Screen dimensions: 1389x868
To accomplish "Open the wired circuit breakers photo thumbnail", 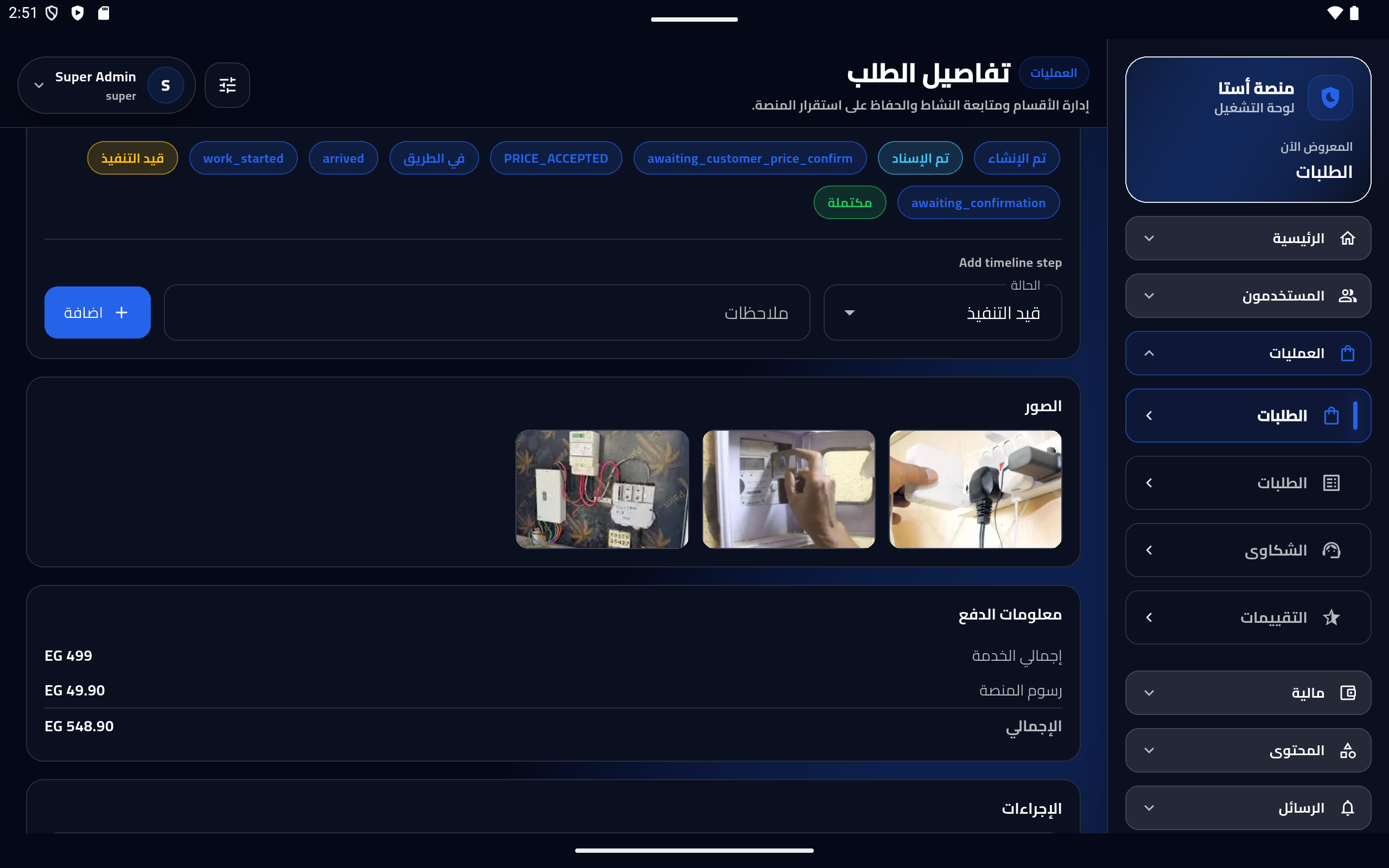I will pos(602,489).
